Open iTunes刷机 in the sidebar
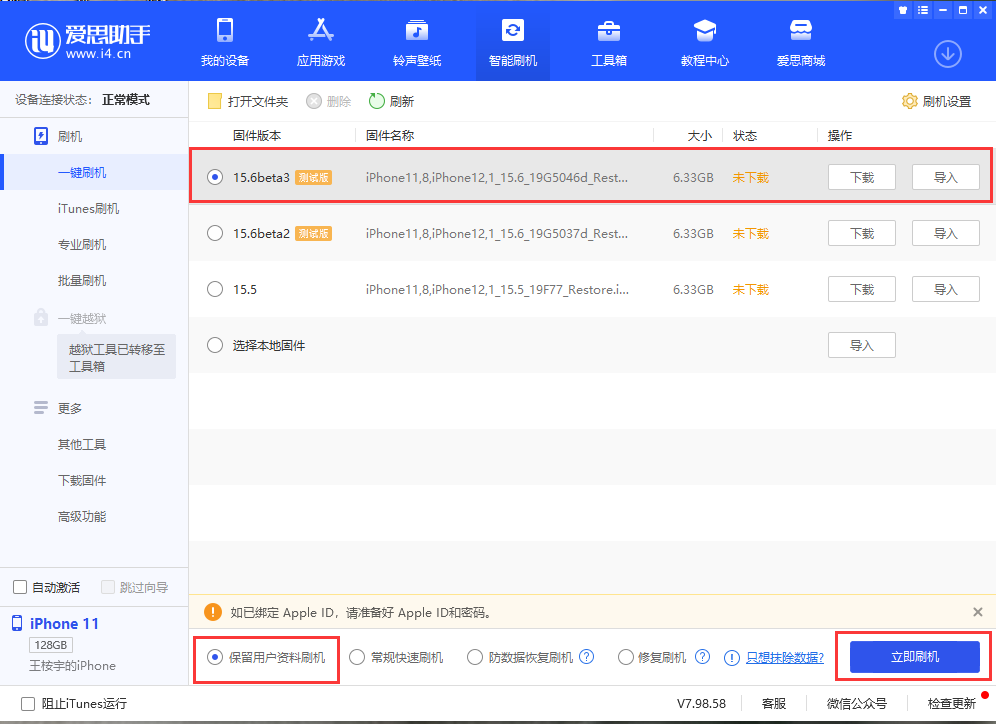The width and height of the screenshot is (996, 724). [89, 208]
